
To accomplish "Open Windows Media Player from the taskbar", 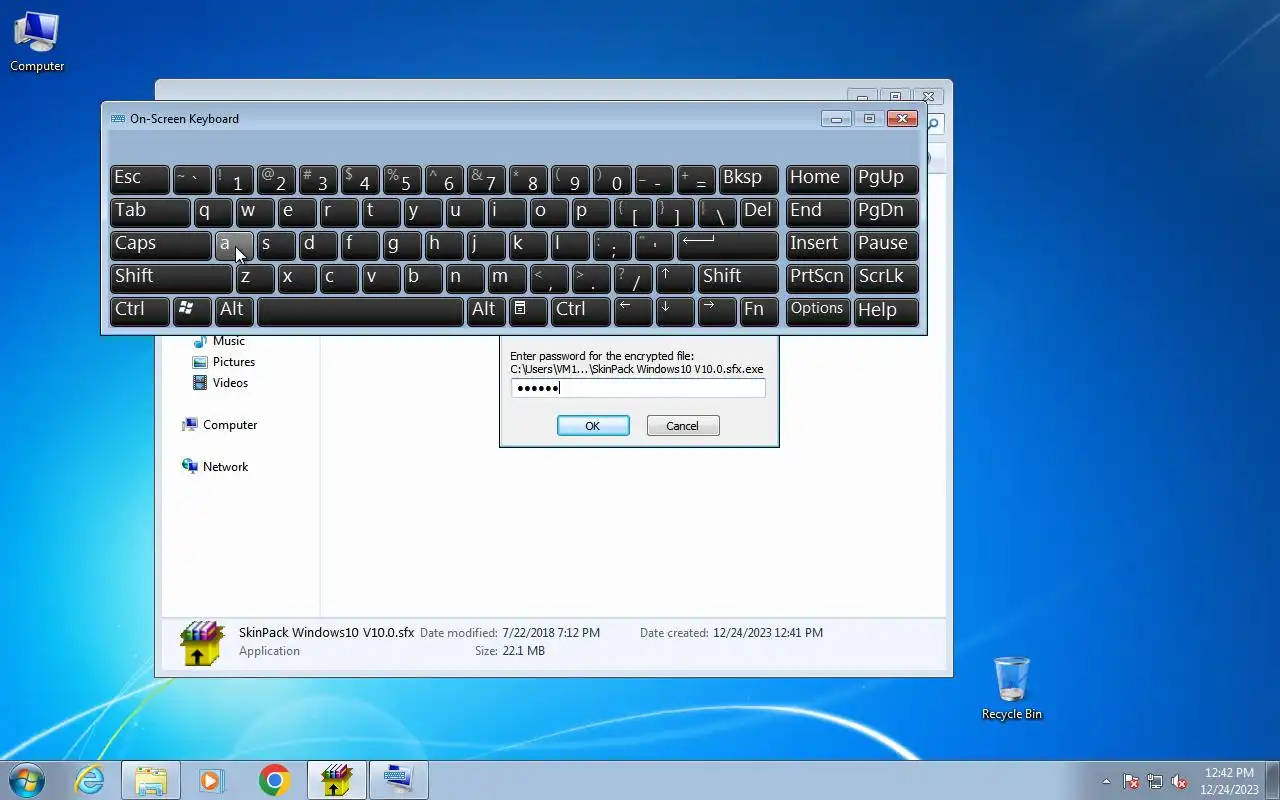I will (212, 780).
